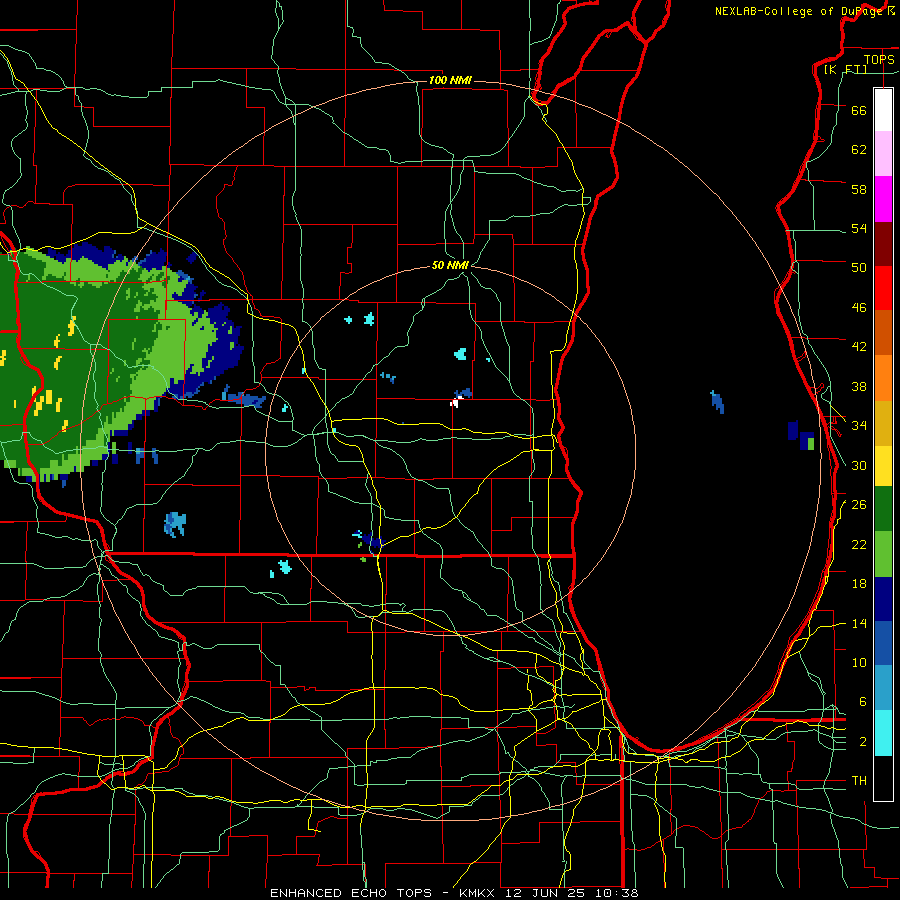Click the black TH legend band
Viewport: 900px width, 900px height.
883,778
